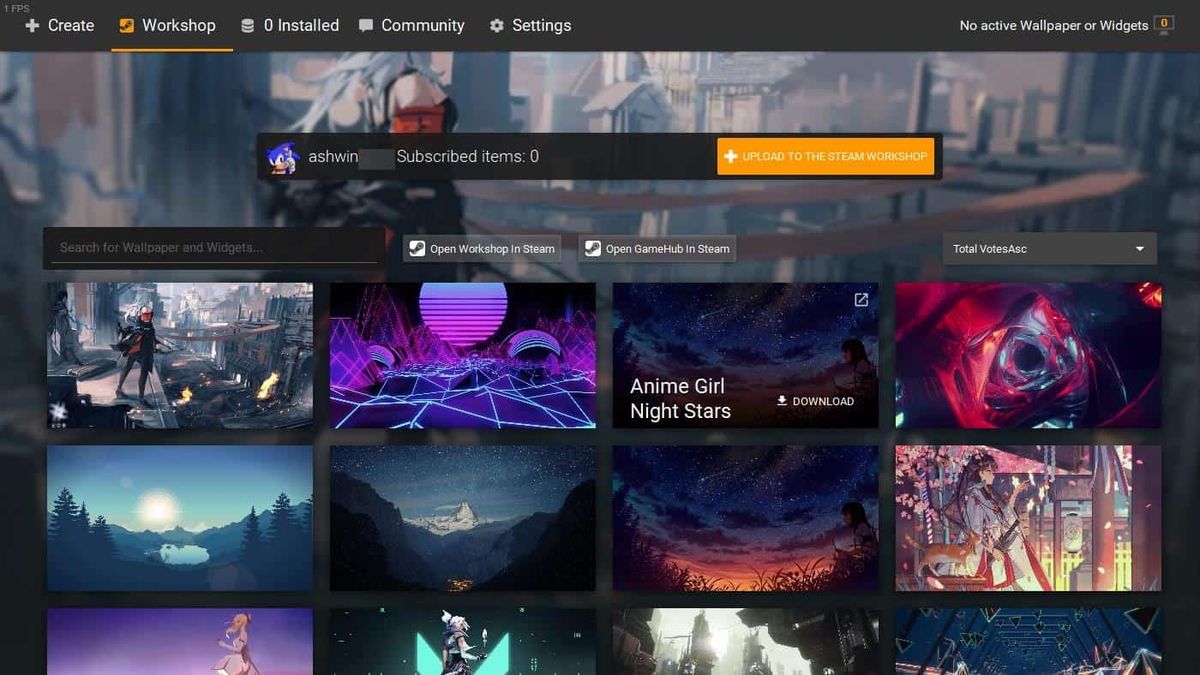
Task: Select the cherry blossom shrine girl thumbnail
Action: [x=1028, y=518]
